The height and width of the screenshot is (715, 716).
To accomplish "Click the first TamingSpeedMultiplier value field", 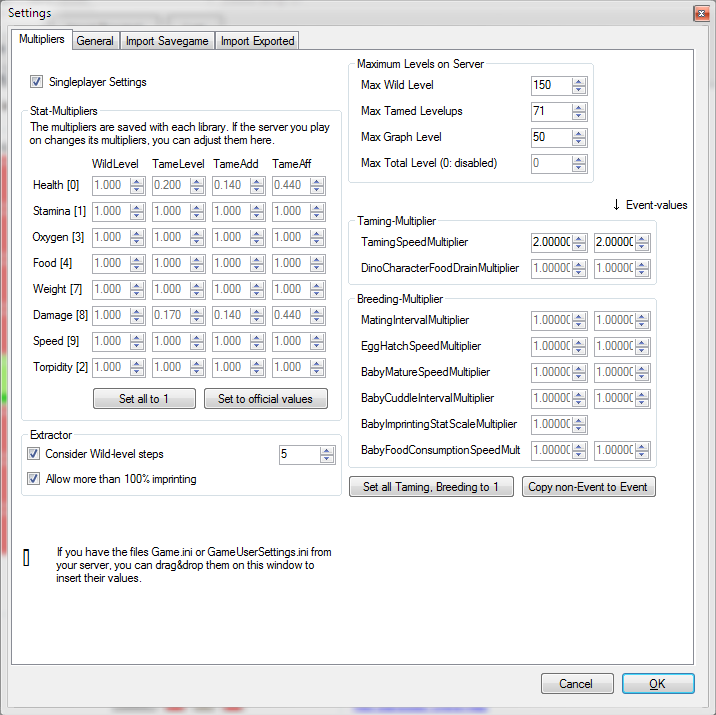I will (552, 242).
